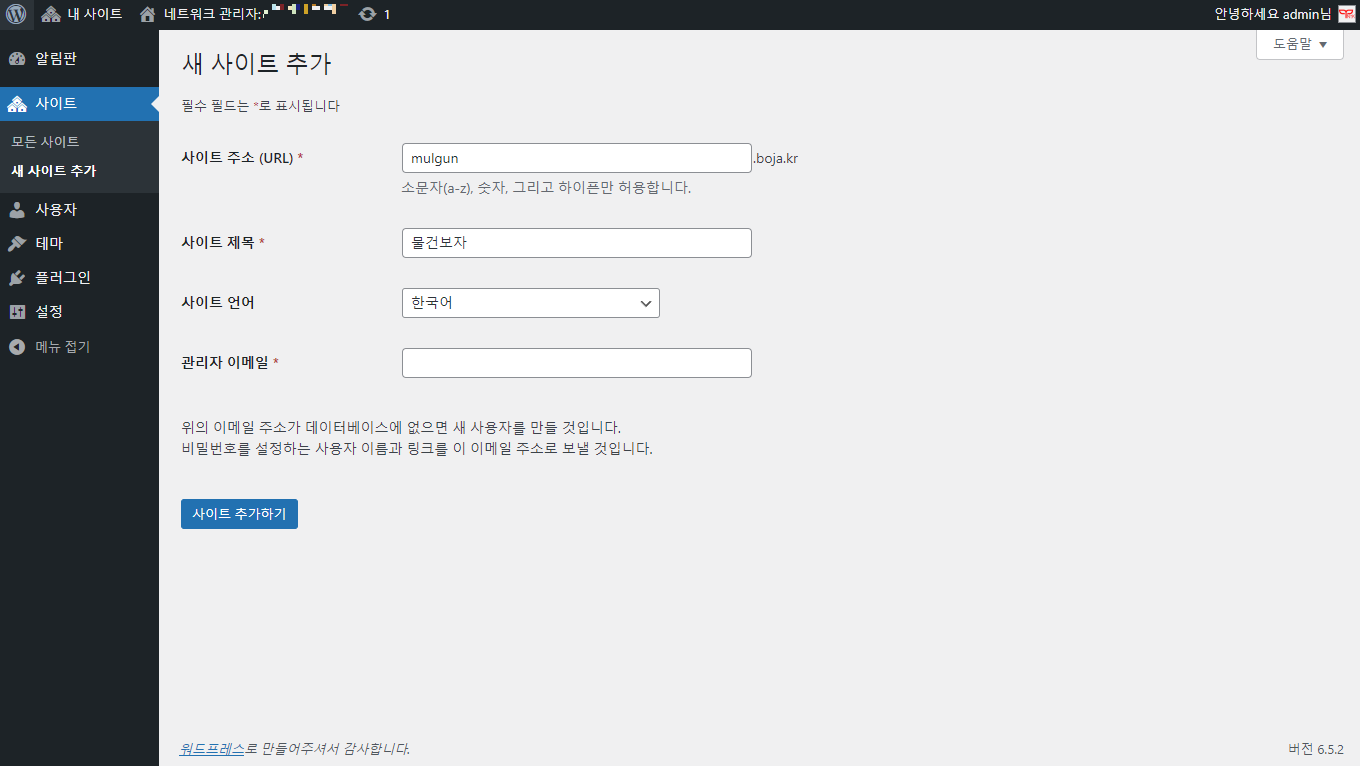Click the 알림판 dashboard icon
Screen dimensions: 1360x766
[x=17, y=59]
